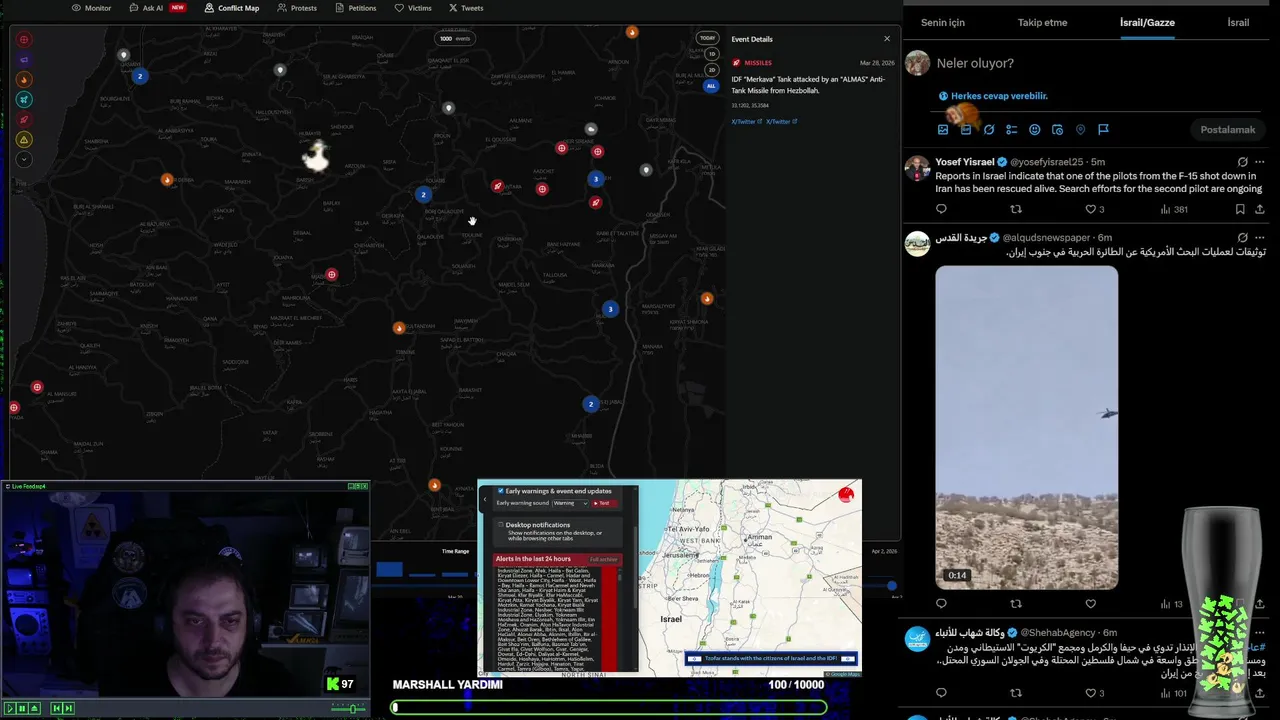Uncheck Early warnings & event end updates
This screenshot has width=1280, height=720.
[x=501, y=491]
